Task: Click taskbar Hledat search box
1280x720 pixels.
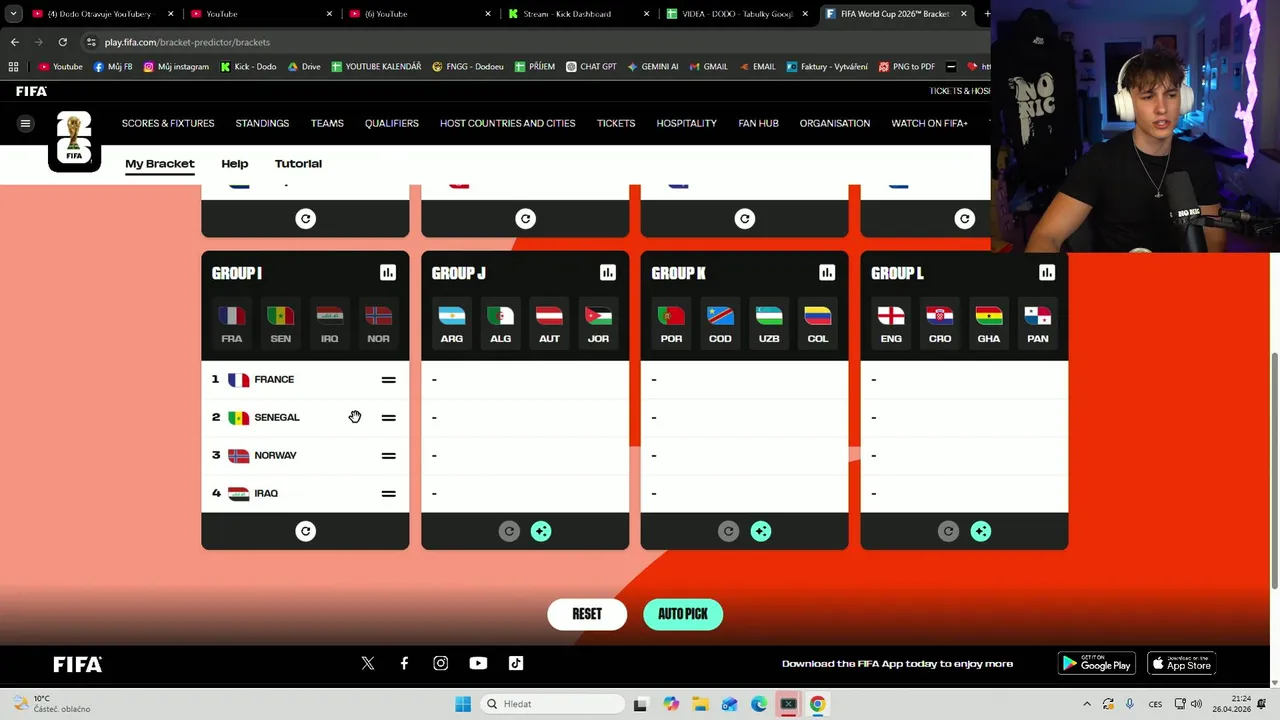Action: click(x=550, y=704)
